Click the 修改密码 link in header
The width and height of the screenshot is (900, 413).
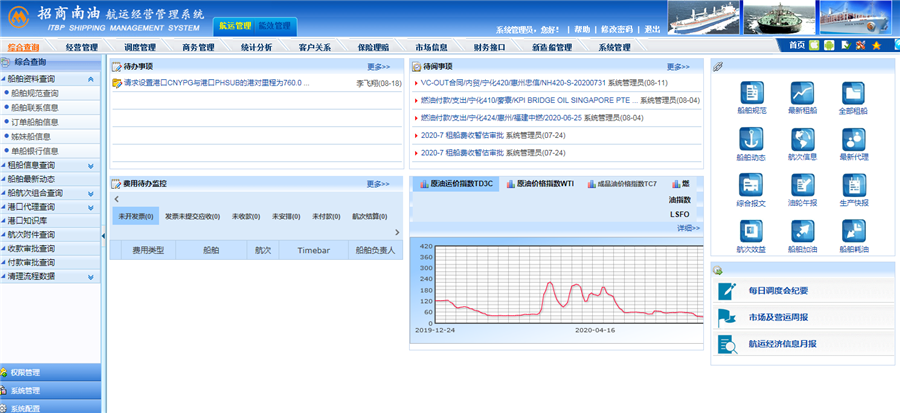click(x=617, y=29)
